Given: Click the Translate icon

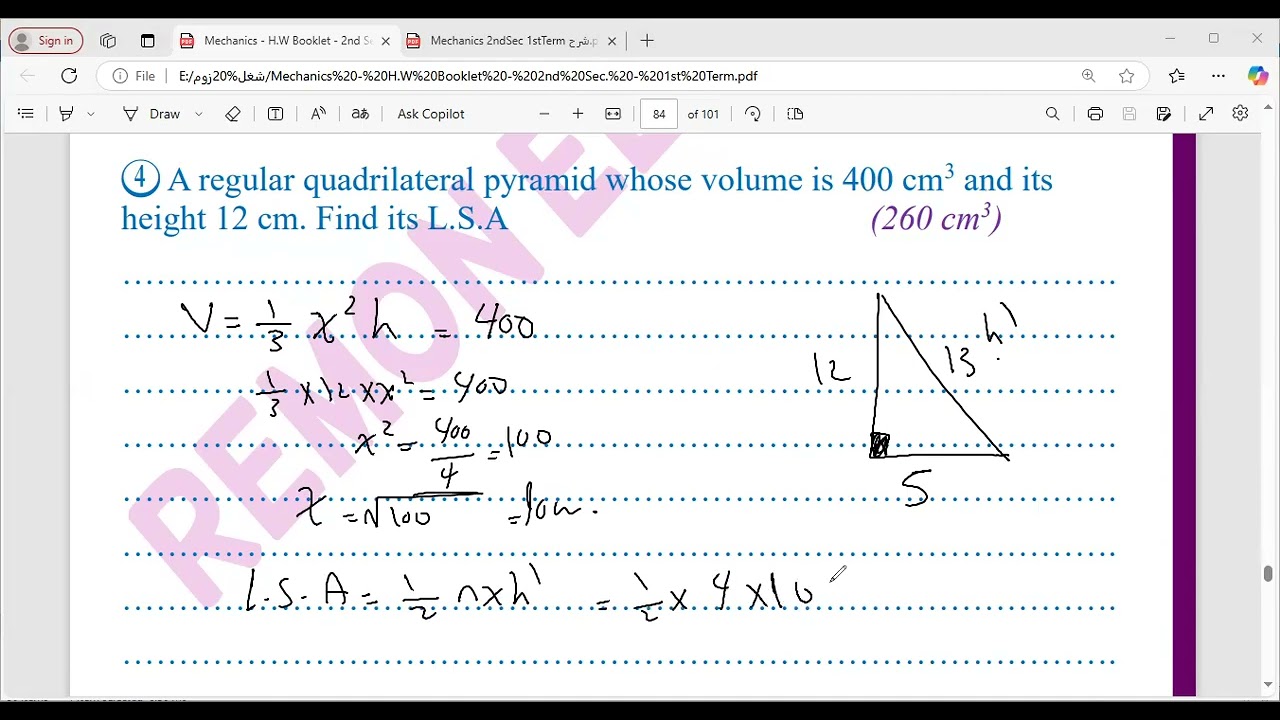Looking at the screenshot, I should point(360,114).
